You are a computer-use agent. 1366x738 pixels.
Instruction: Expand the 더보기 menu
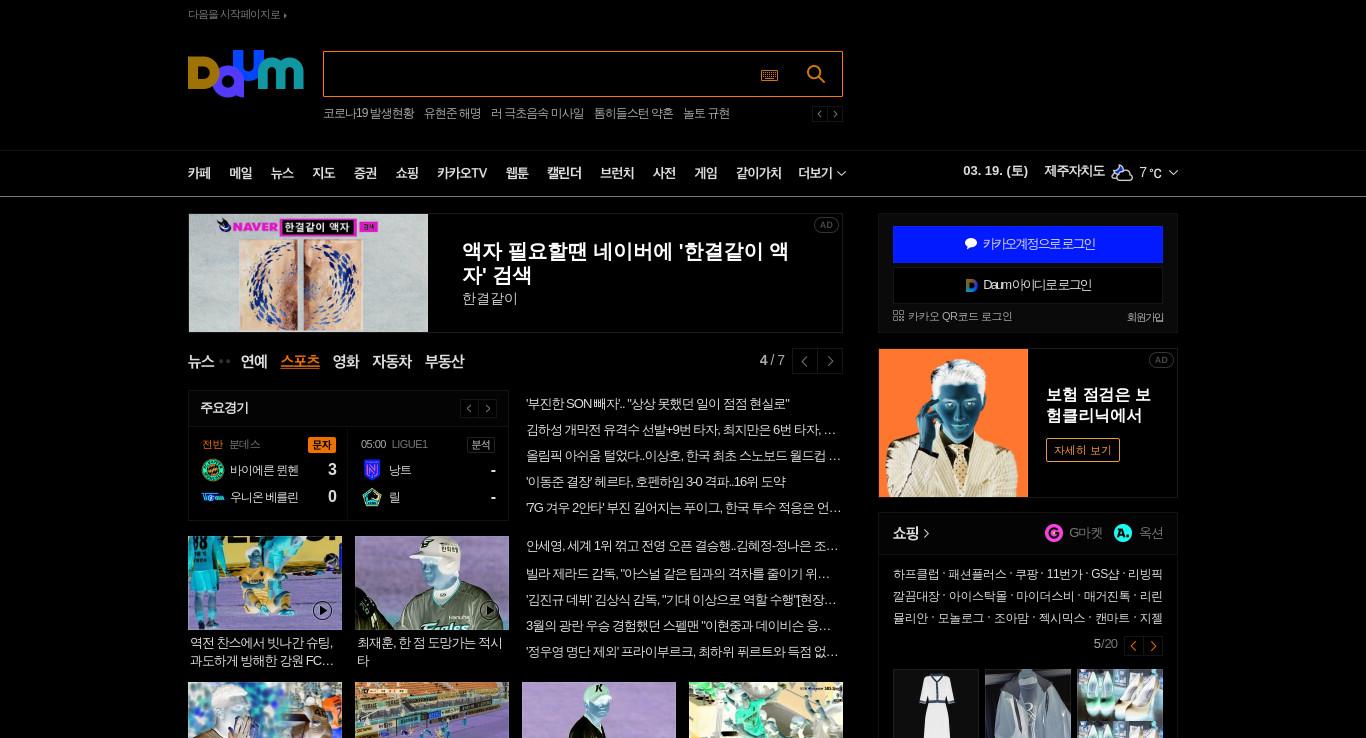coord(822,173)
